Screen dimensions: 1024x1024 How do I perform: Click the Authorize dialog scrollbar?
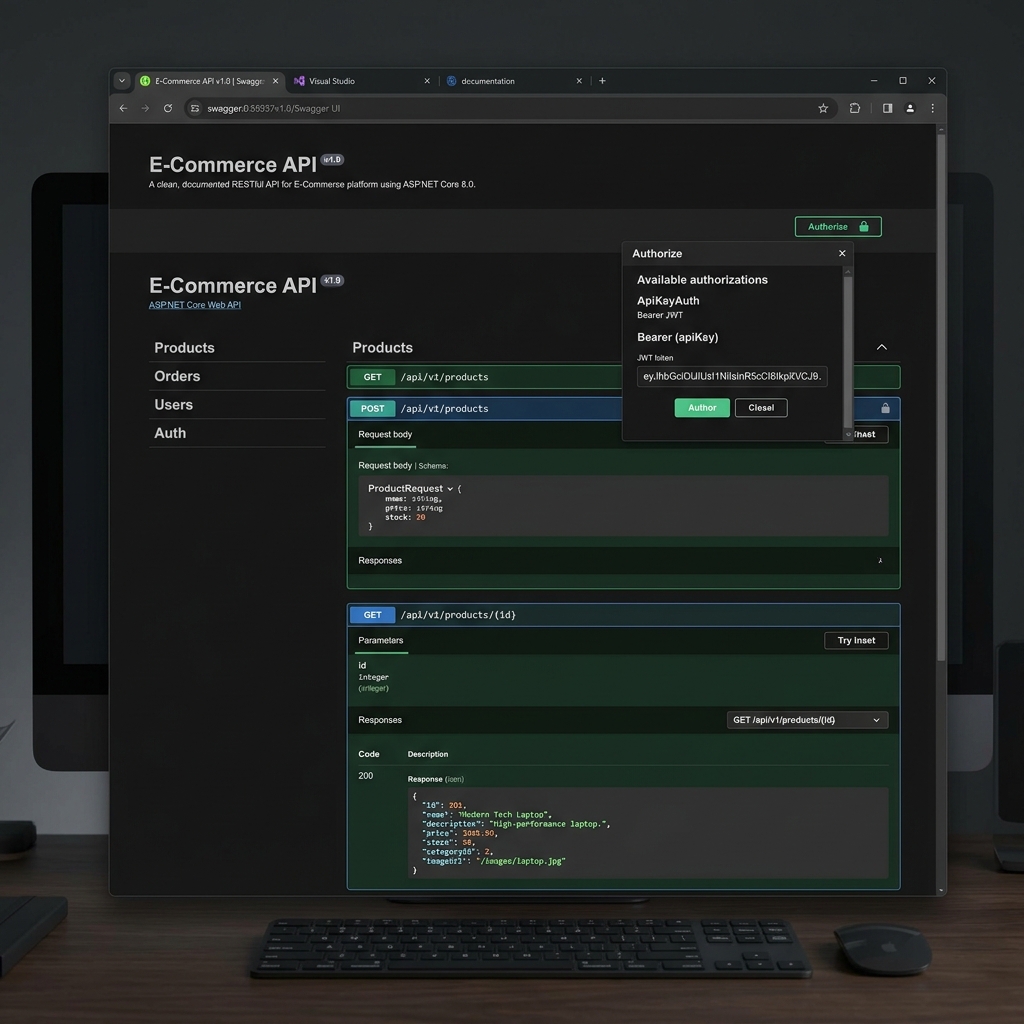click(x=848, y=353)
